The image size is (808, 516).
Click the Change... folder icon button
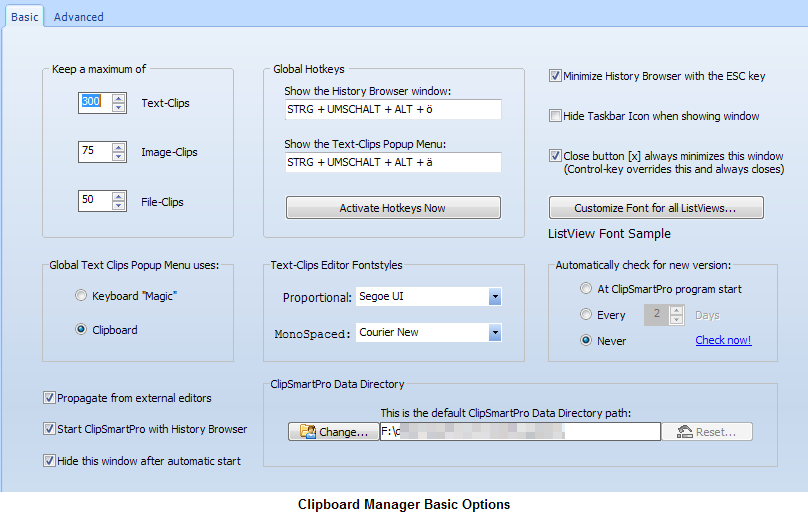[333, 432]
